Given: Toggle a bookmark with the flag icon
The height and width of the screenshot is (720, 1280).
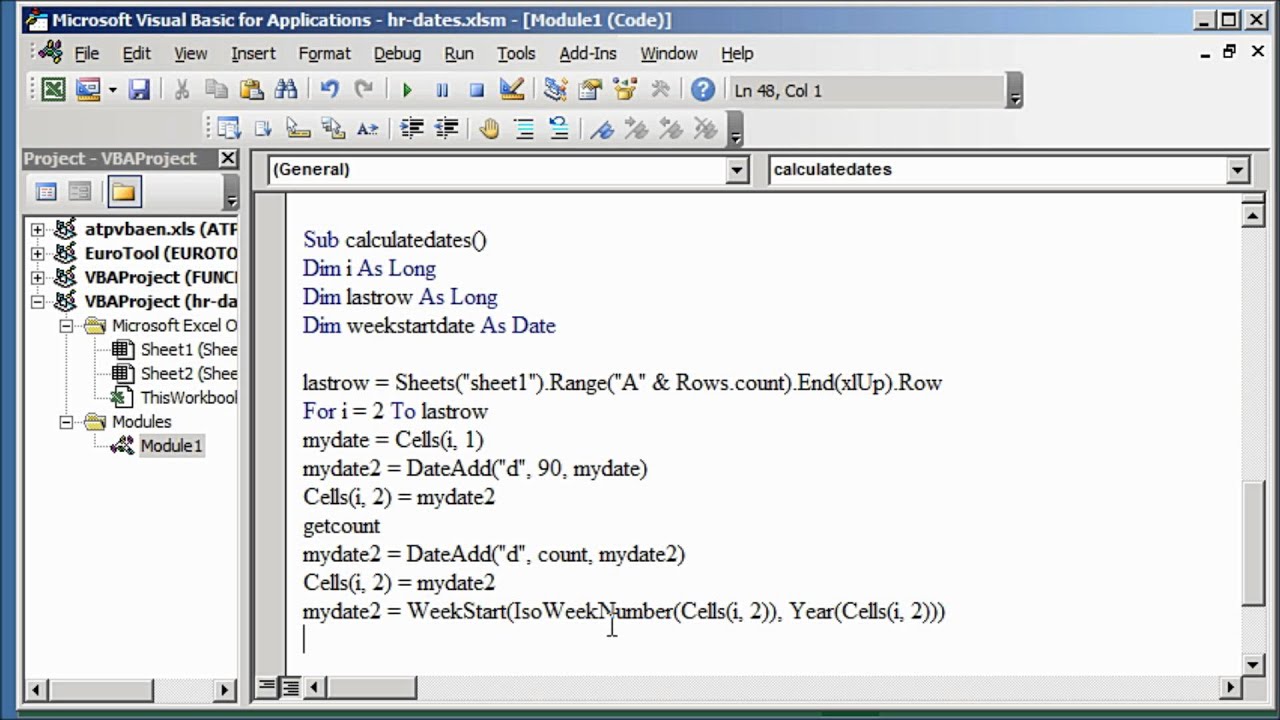Looking at the screenshot, I should [x=602, y=128].
